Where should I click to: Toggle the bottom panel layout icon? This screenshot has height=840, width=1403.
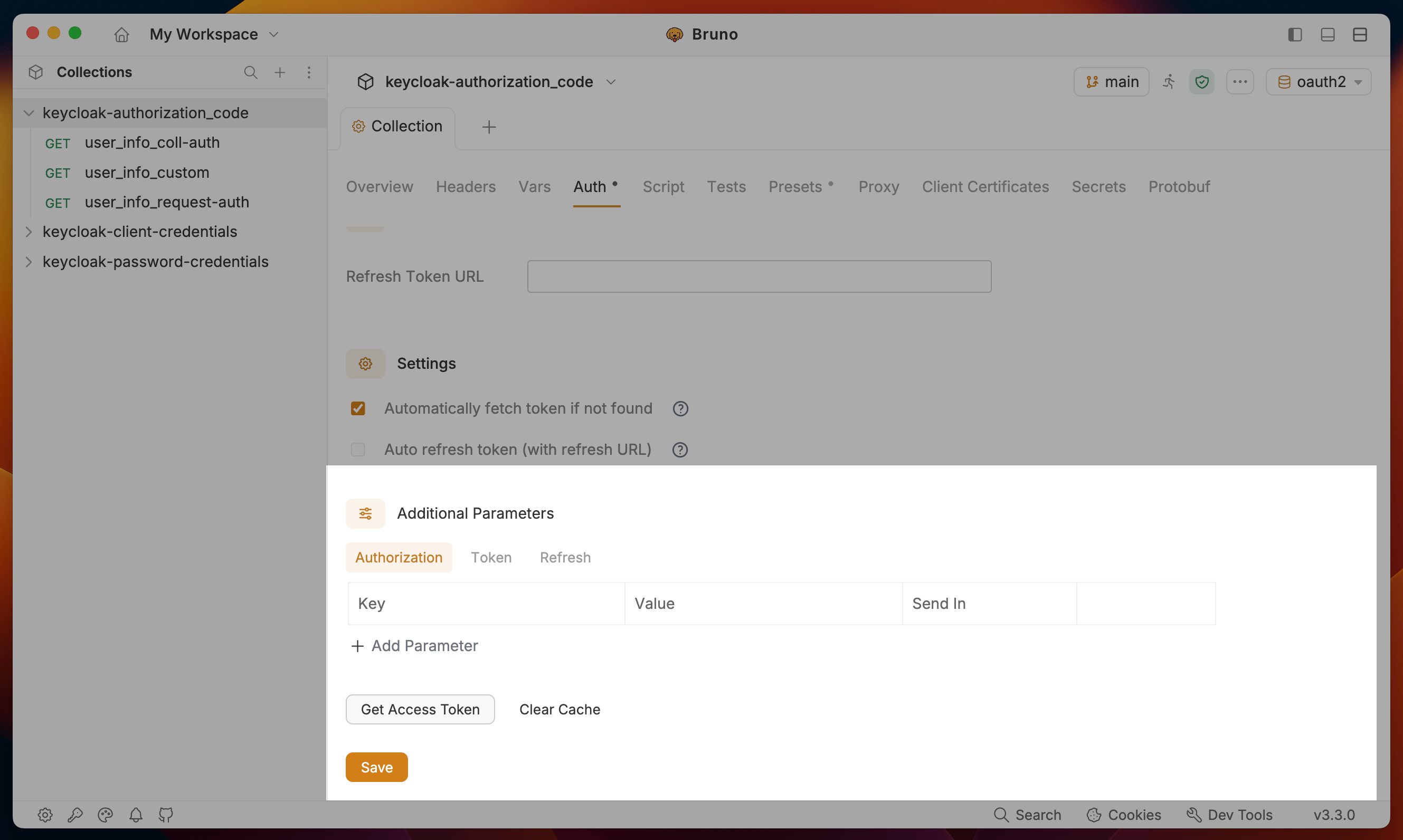[x=1328, y=34]
